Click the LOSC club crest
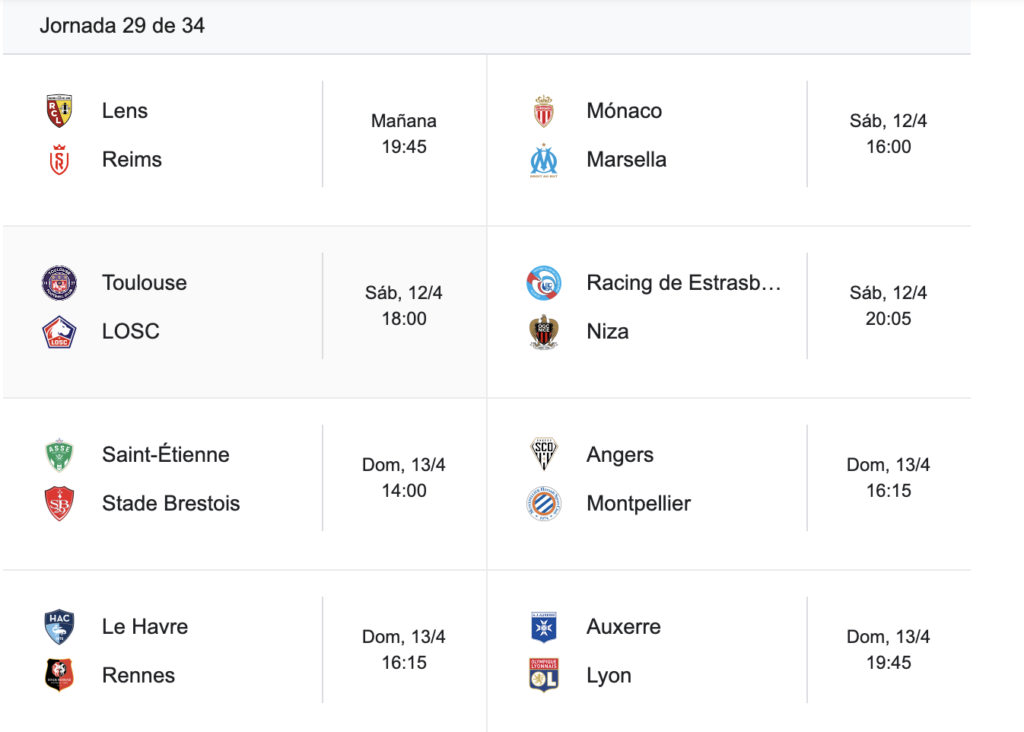 [x=59, y=332]
